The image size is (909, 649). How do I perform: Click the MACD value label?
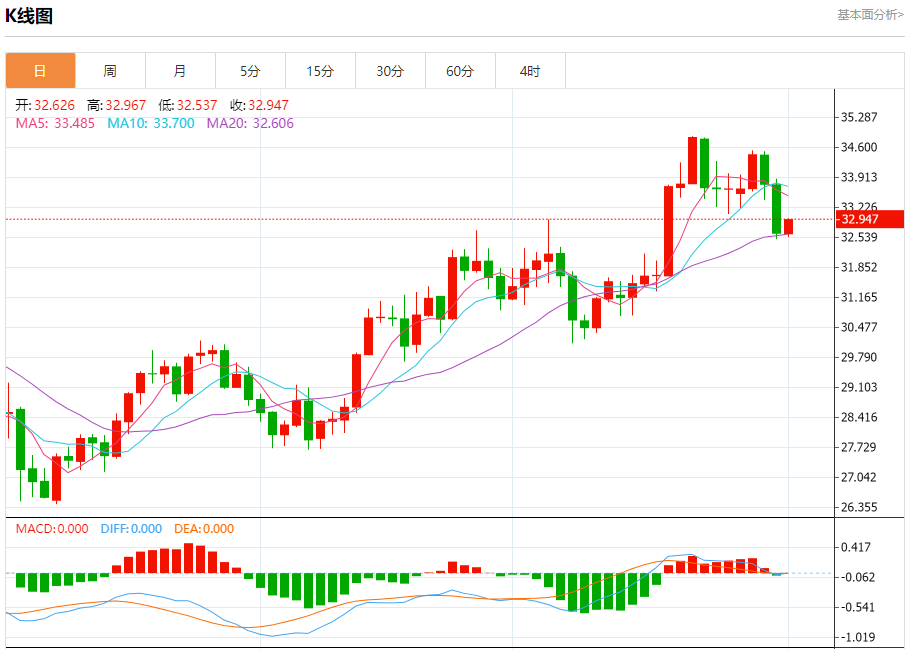(52, 528)
